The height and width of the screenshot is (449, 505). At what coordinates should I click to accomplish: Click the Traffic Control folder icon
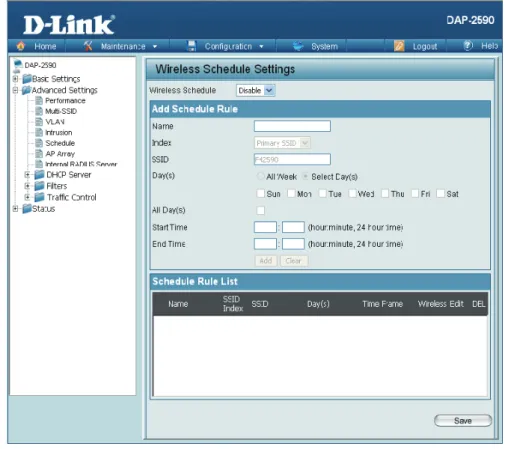tap(39, 197)
